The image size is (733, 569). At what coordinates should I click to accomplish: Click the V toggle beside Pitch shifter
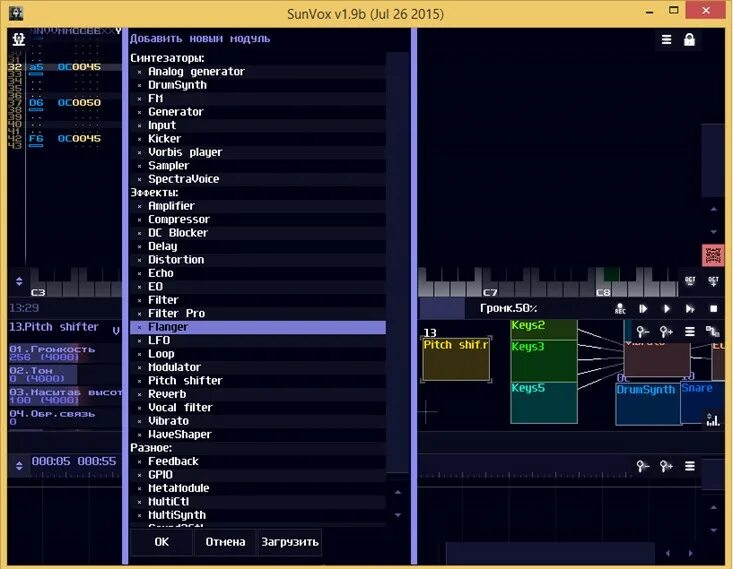pyautogui.click(x=116, y=331)
